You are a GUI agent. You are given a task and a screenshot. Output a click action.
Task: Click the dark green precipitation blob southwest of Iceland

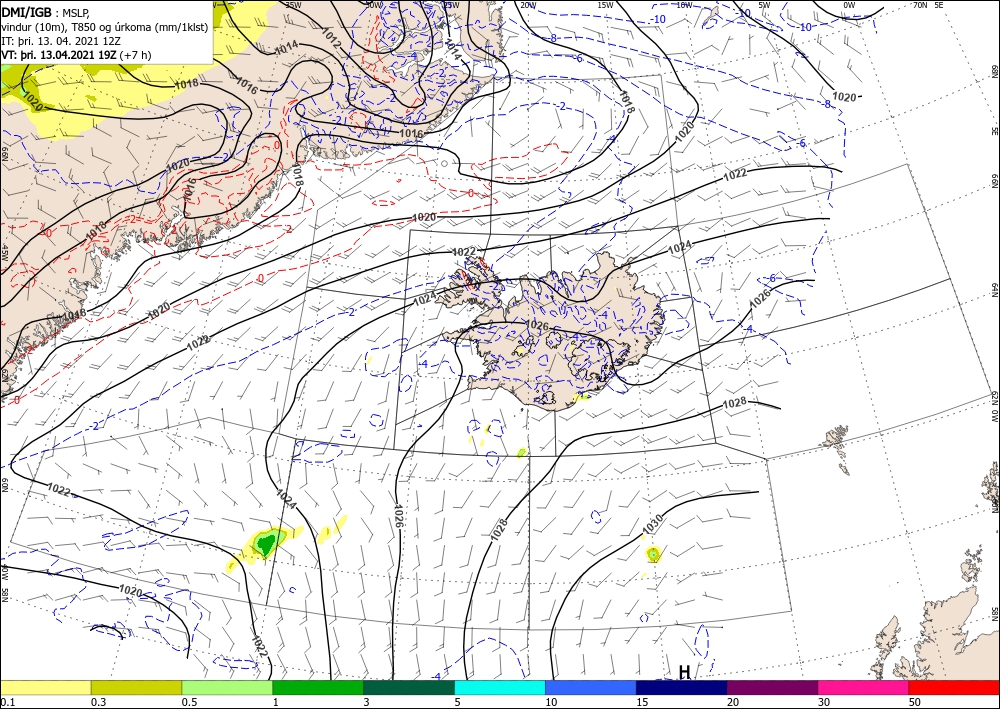(265, 543)
